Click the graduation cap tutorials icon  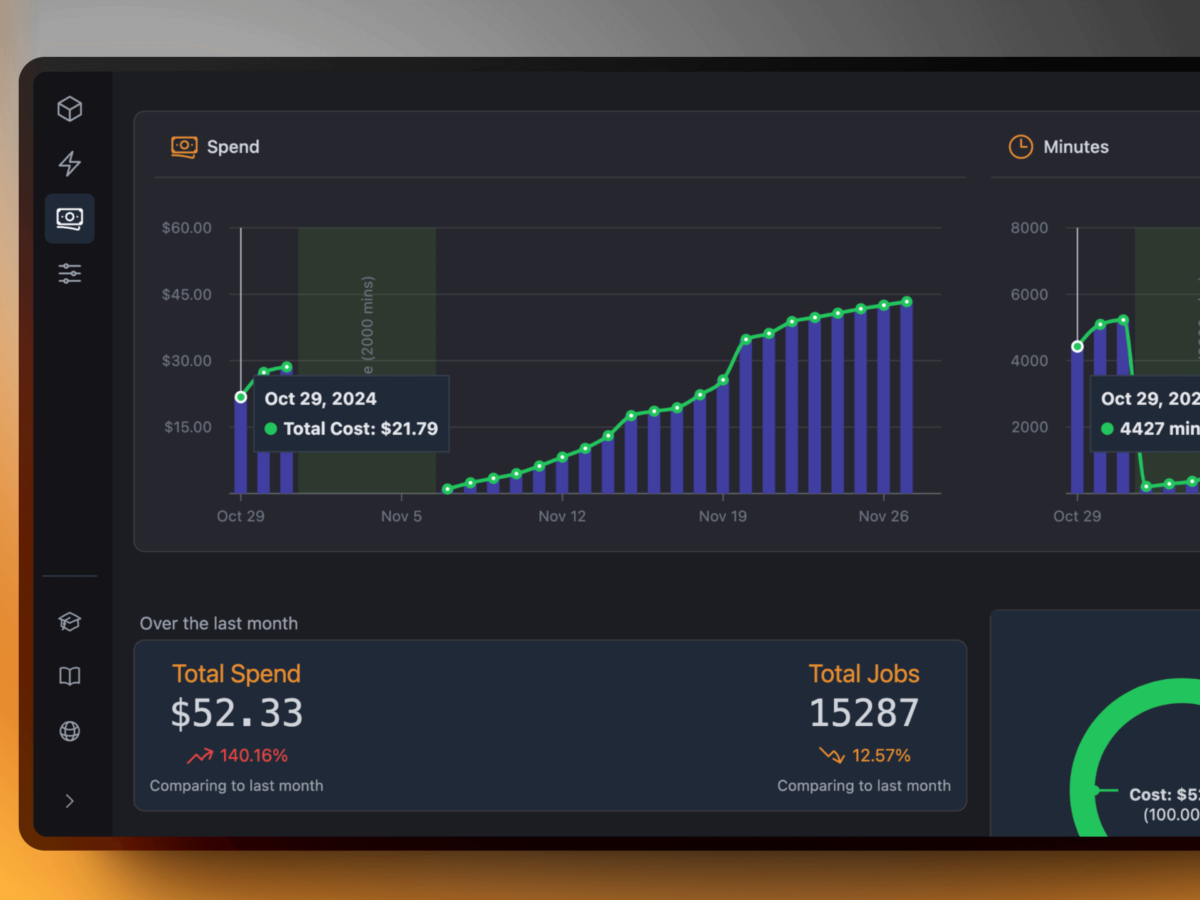[69, 621]
